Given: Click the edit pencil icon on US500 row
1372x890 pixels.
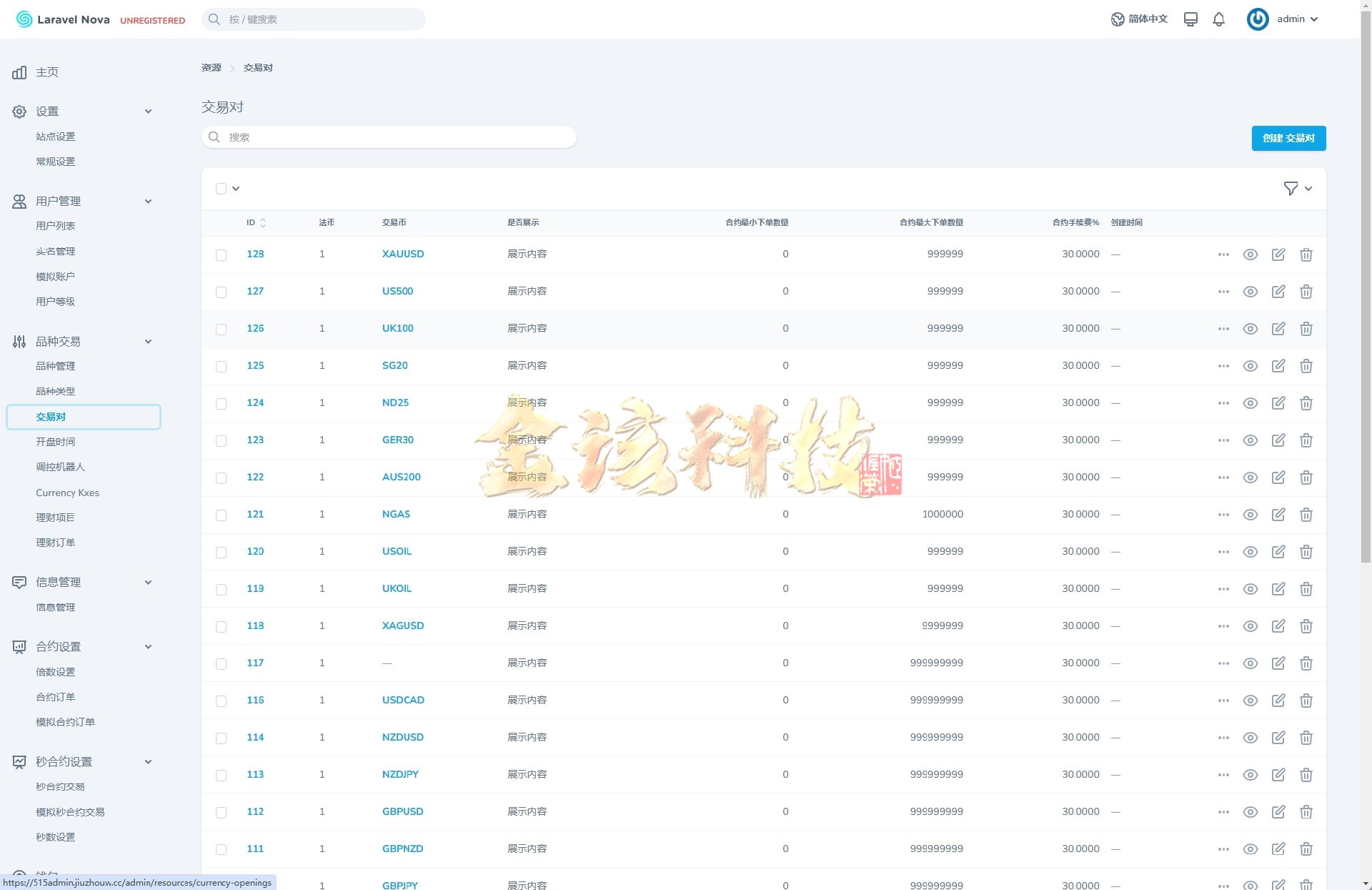Looking at the screenshot, I should point(1278,292).
